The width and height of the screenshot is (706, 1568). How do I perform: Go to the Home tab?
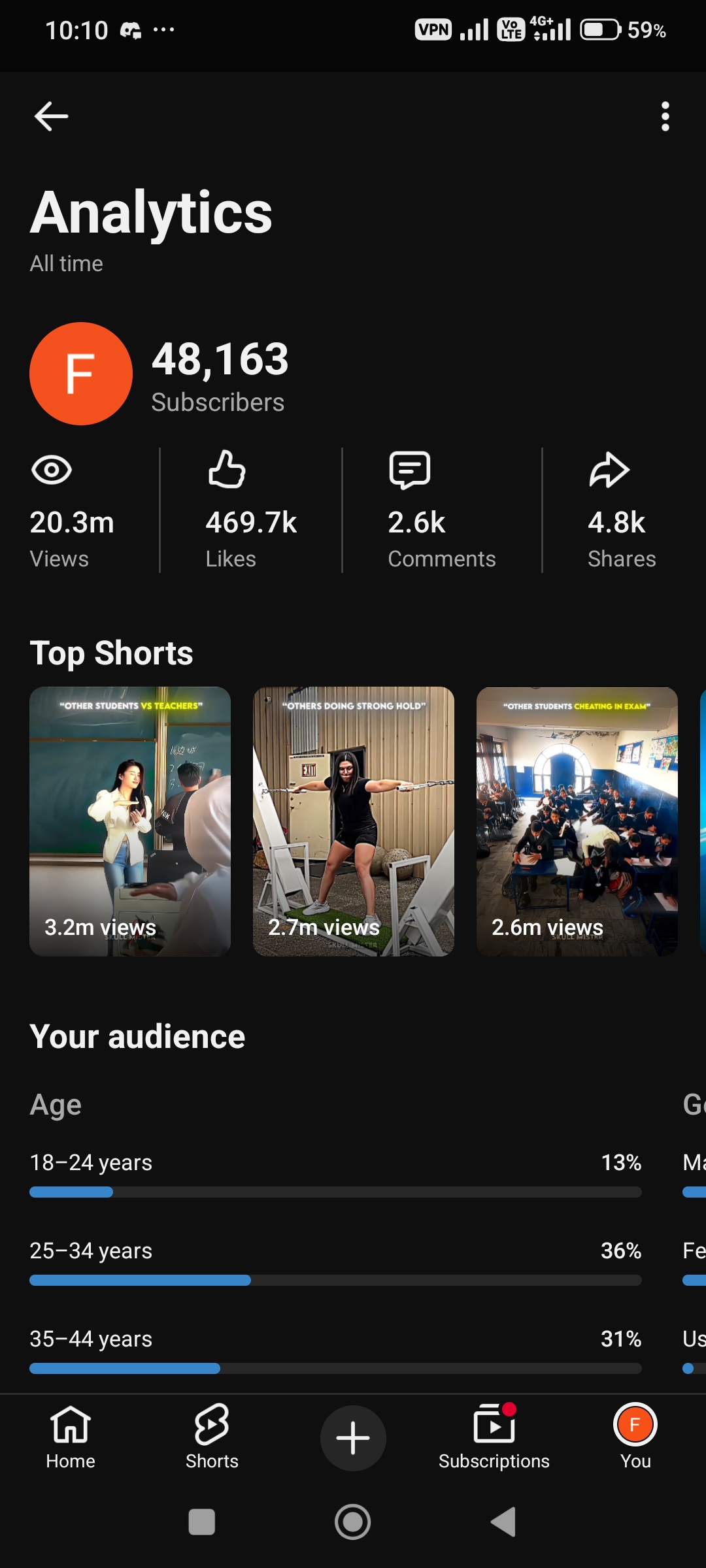71,1437
